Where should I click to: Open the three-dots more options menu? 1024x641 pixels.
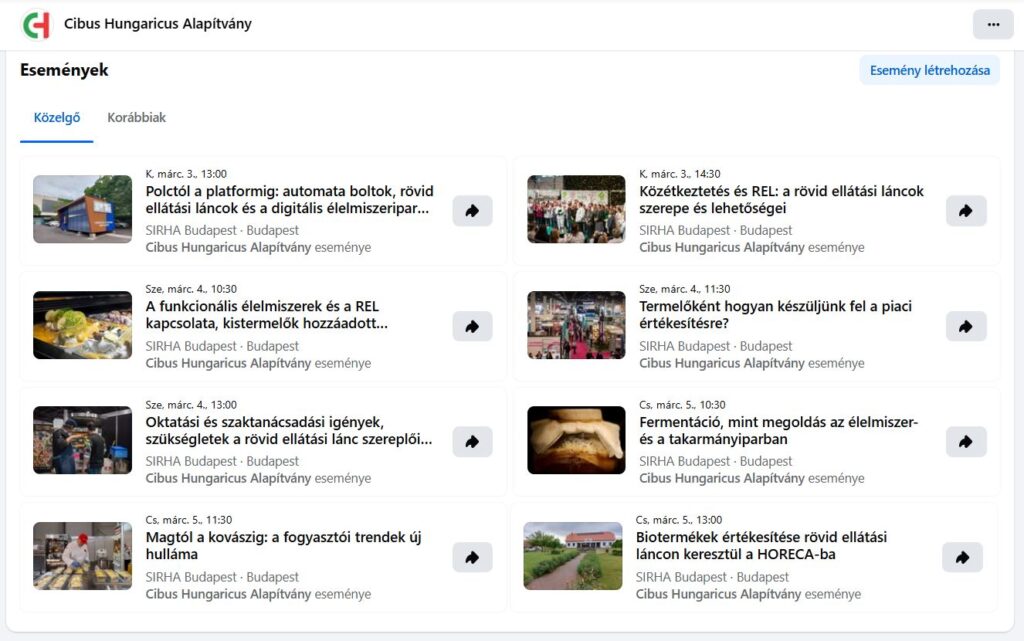coord(993,25)
